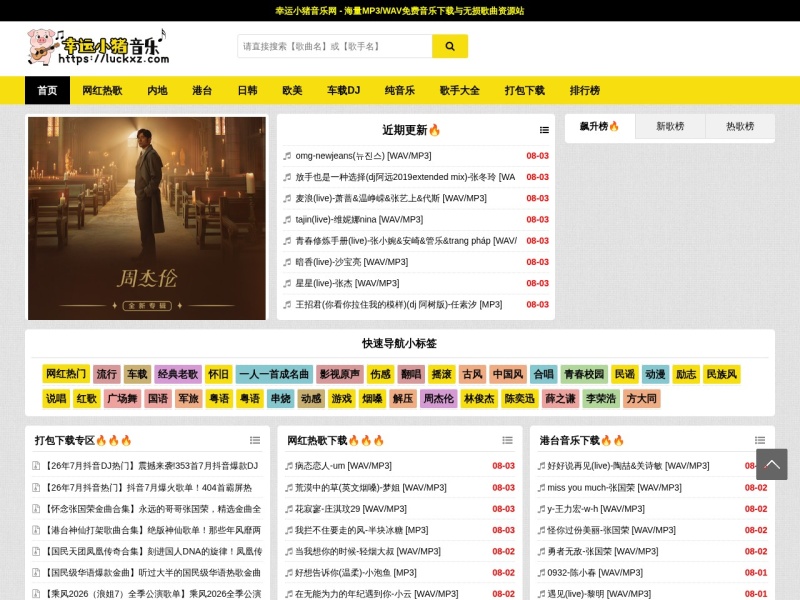Switch to the 热歌榜 chart tab
Screen dimensions: 800x600
coord(740,126)
